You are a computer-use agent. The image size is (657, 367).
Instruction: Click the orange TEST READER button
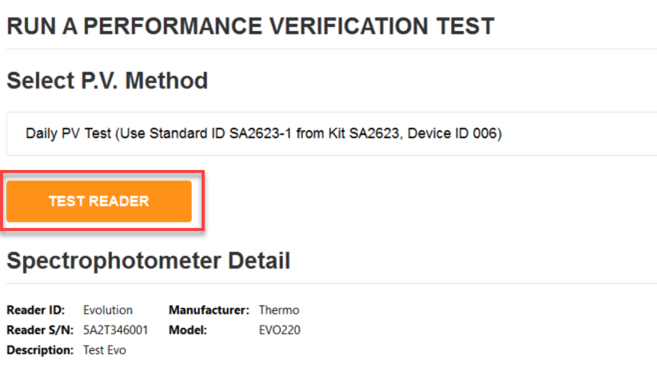99,202
